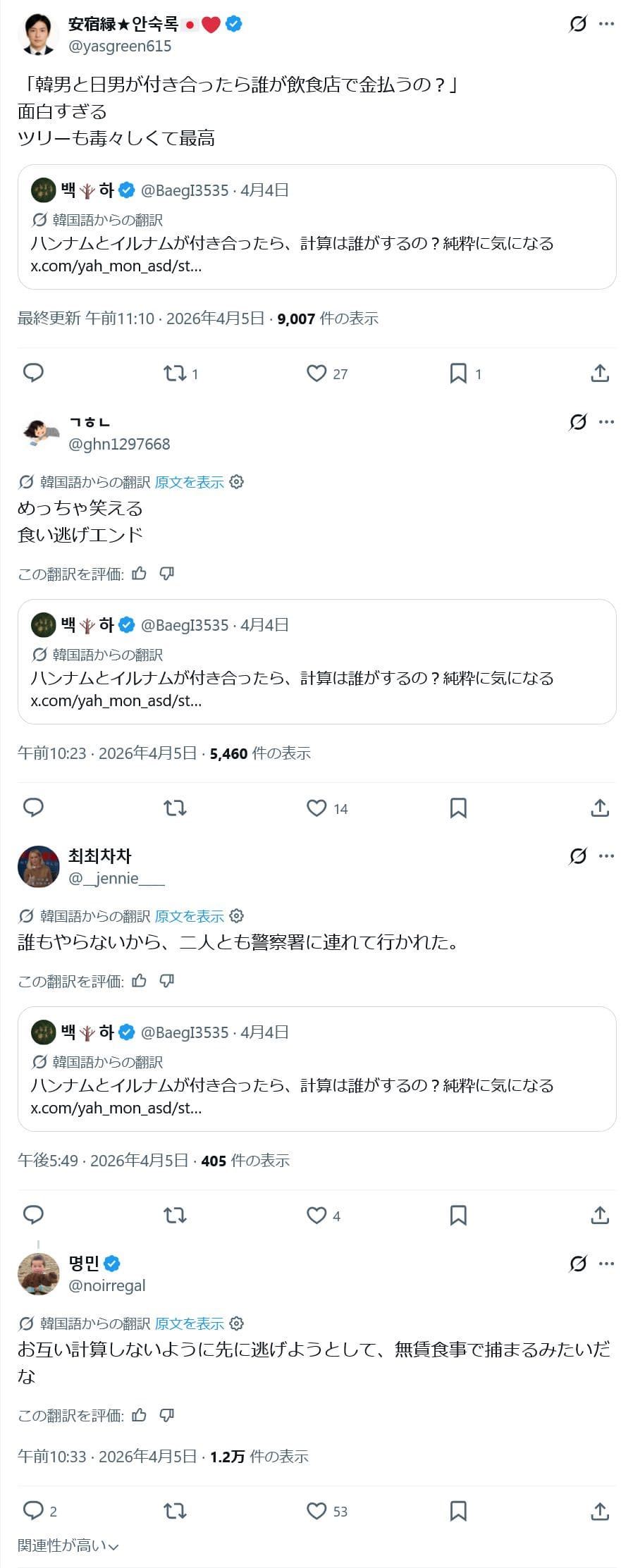
Task: Rate _jennie___'s translation thumbs down
Action: click(x=167, y=980)
